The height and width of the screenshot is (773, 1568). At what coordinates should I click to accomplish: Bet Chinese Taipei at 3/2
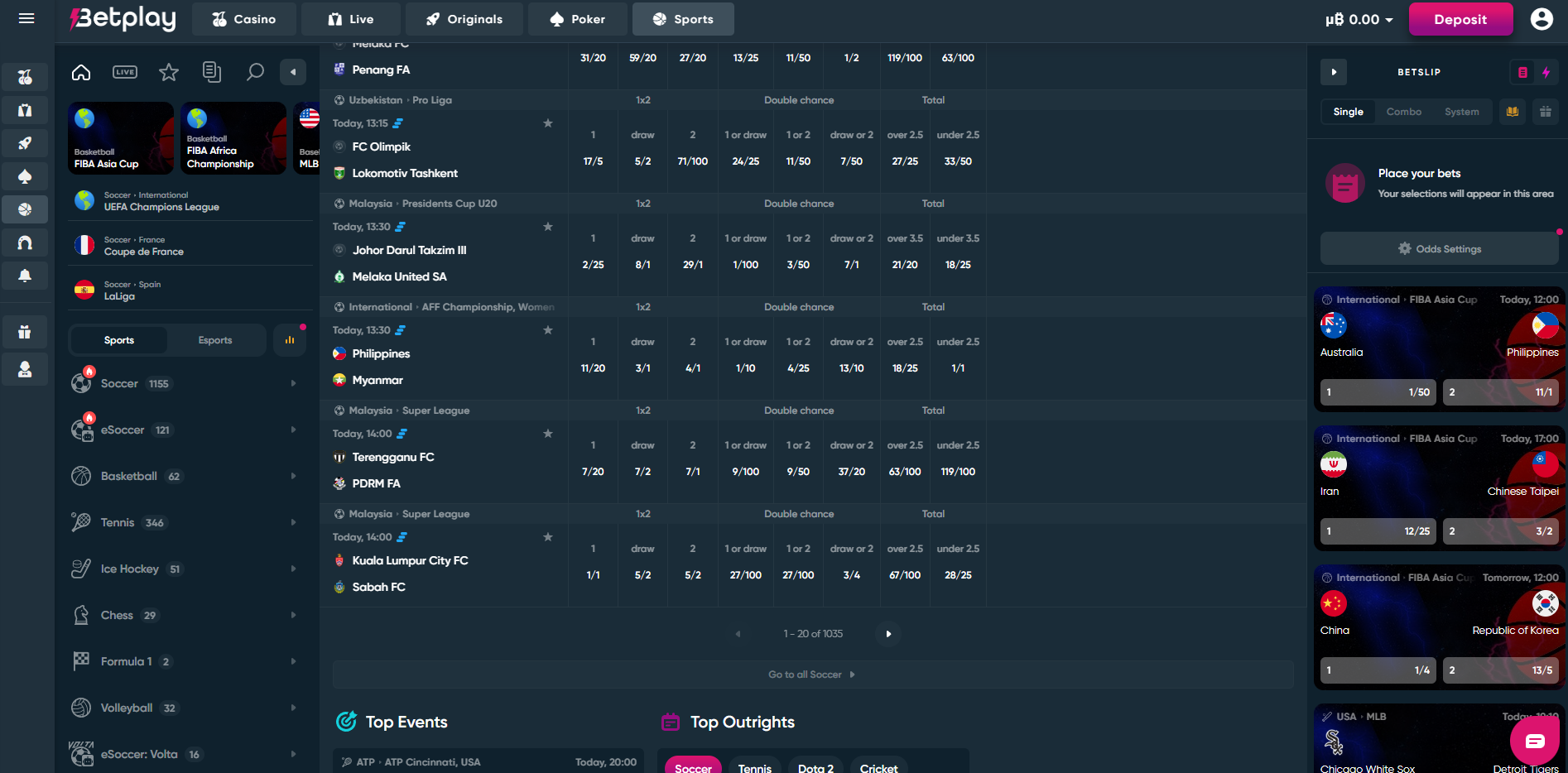(x=1501, y=531)
